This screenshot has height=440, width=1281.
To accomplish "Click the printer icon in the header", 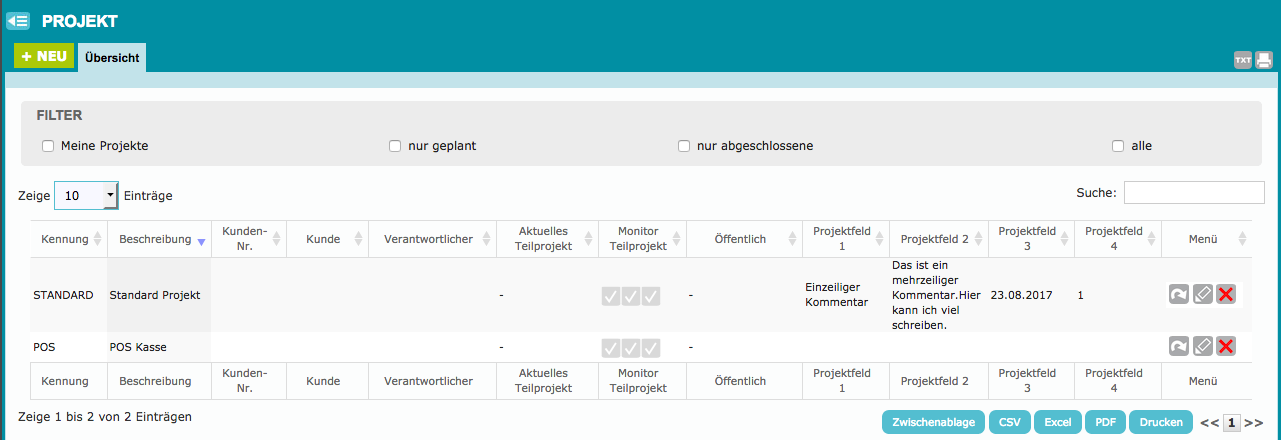I will click(x=1263, y=60).
